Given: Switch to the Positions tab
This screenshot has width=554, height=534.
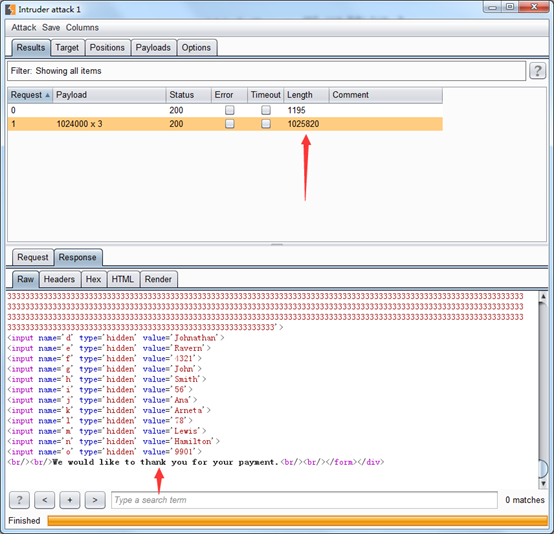Looking at the screenshot, I should tap(107, 47).
